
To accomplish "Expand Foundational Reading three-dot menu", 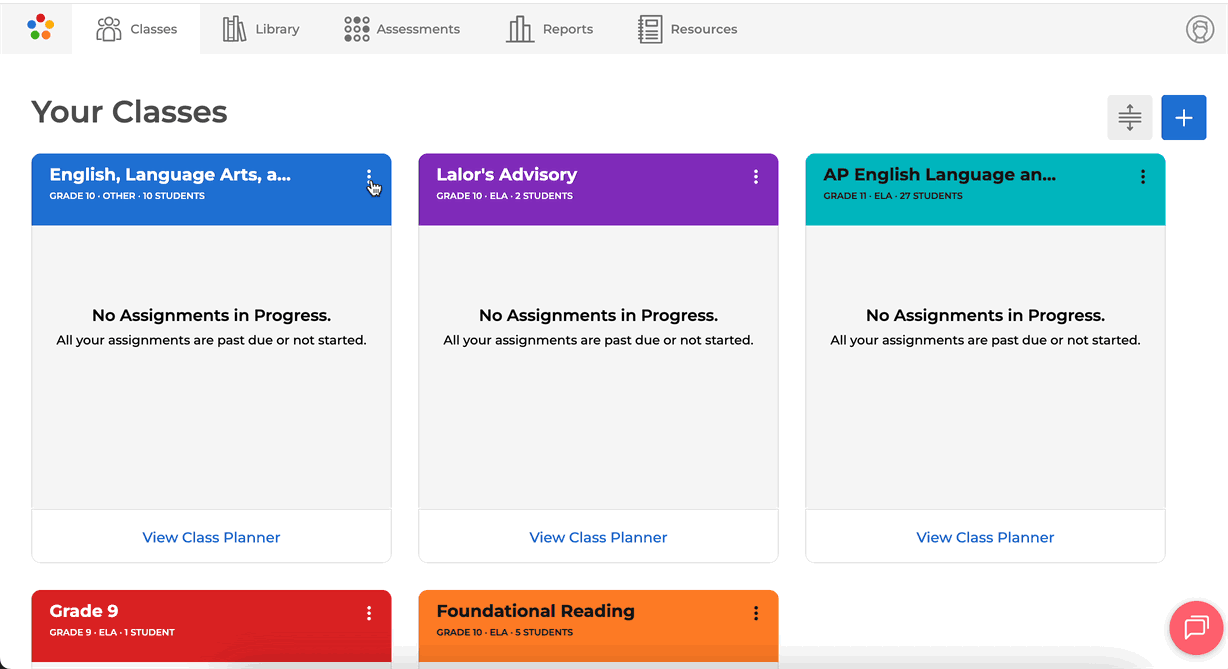I will tap(756, 613).
